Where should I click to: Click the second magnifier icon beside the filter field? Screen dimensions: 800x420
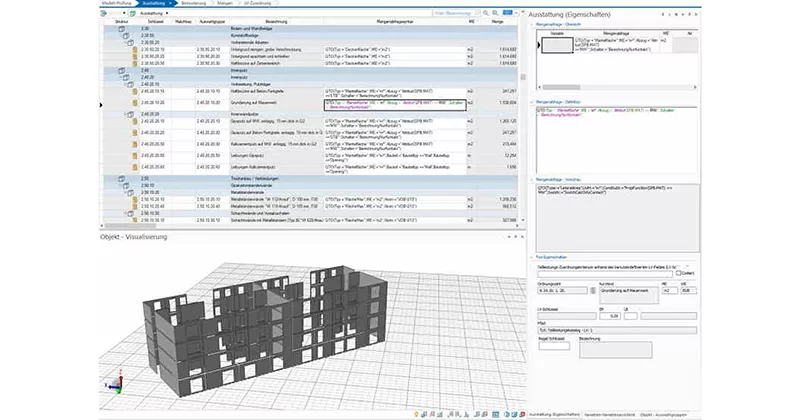495,13
